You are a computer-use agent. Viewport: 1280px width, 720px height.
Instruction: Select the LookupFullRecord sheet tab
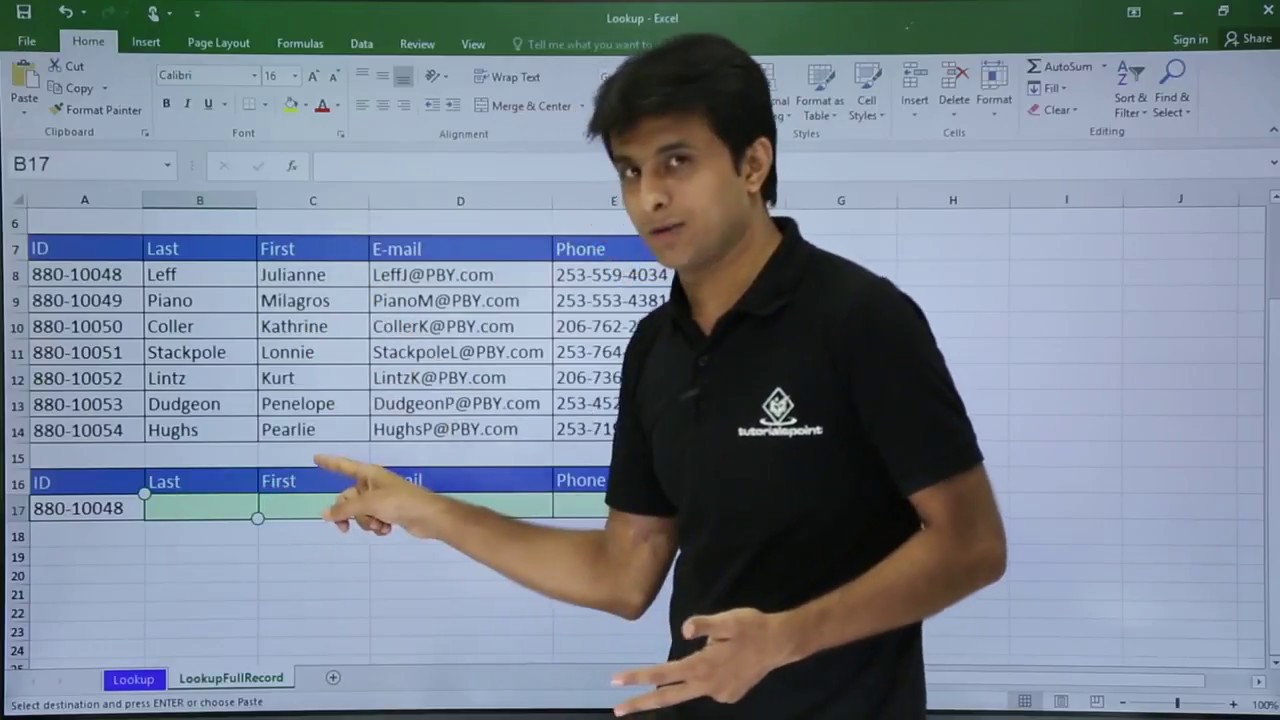tap(231, 678)
